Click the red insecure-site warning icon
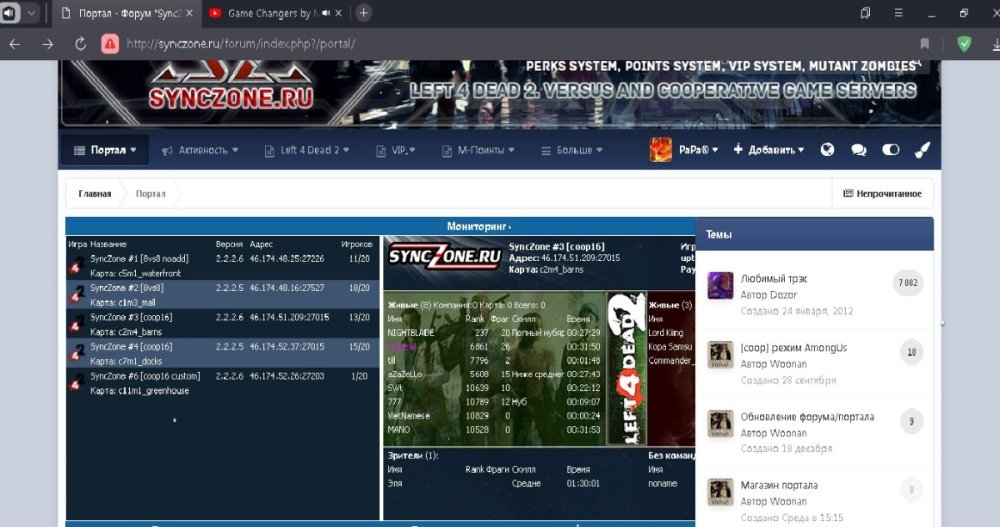Screen dimensions: 1000x527 coord(110,44)
